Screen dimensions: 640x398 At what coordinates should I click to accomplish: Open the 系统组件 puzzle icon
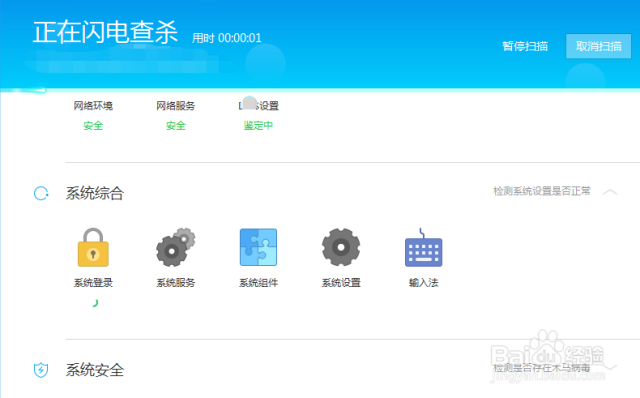(258, 247)
